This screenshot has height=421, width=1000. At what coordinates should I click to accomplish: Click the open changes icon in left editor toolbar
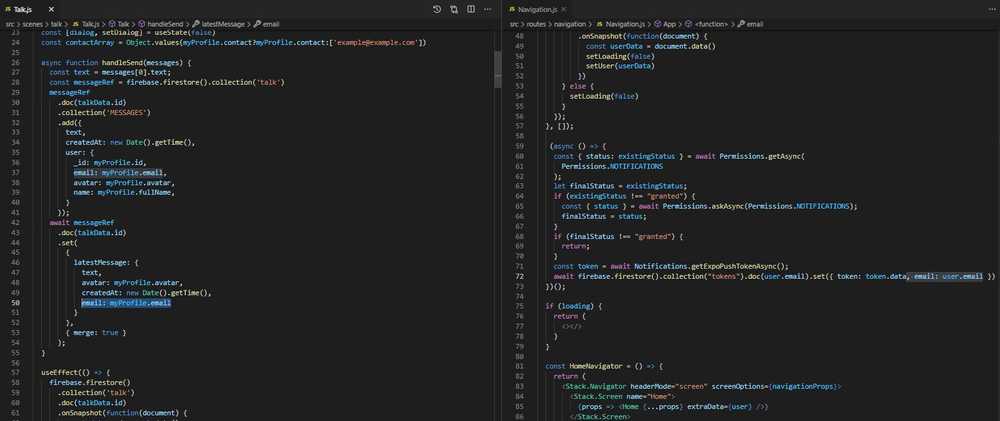[453, 10]
